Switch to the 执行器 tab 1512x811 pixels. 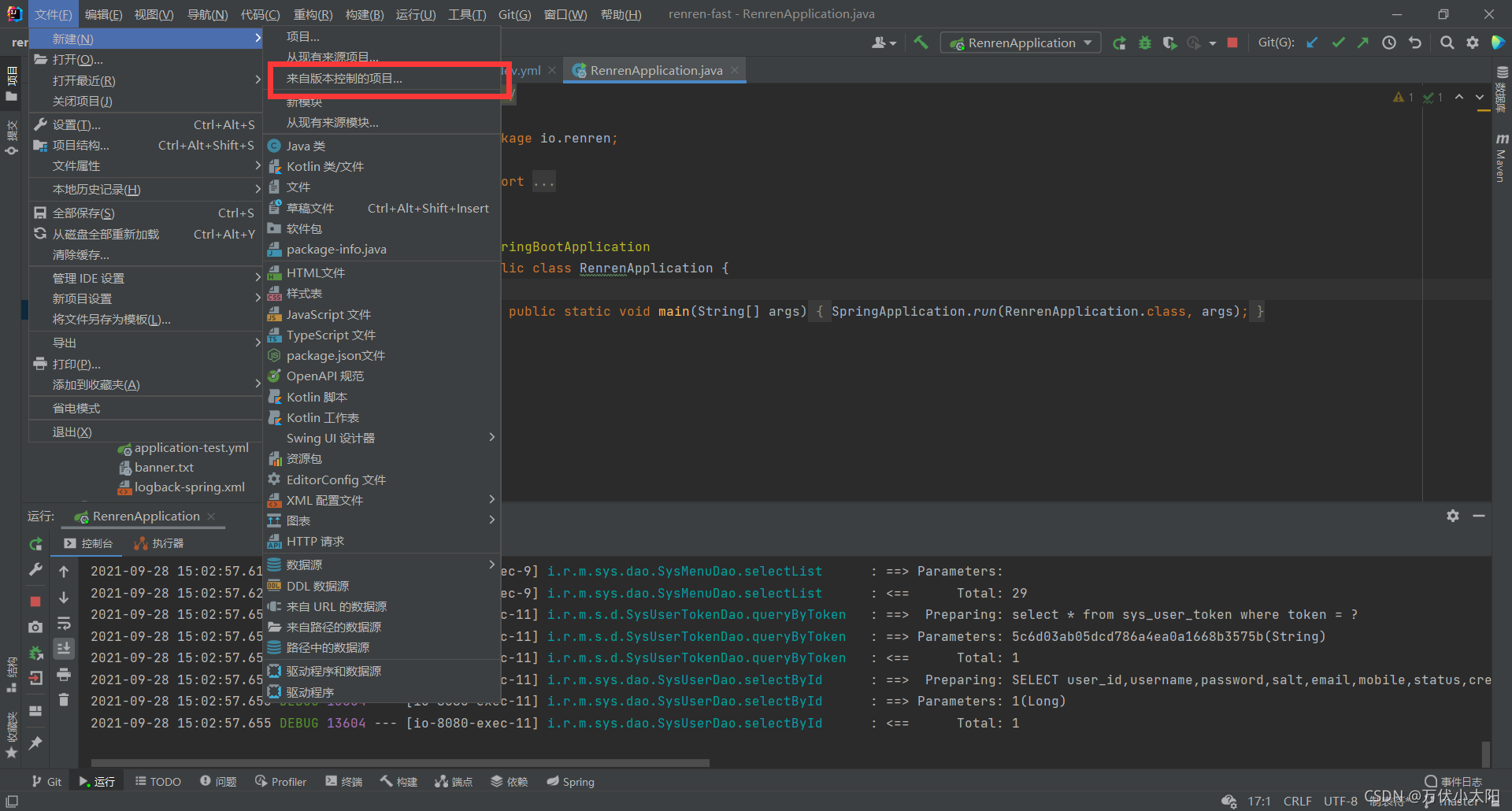[x=159, y=543]
